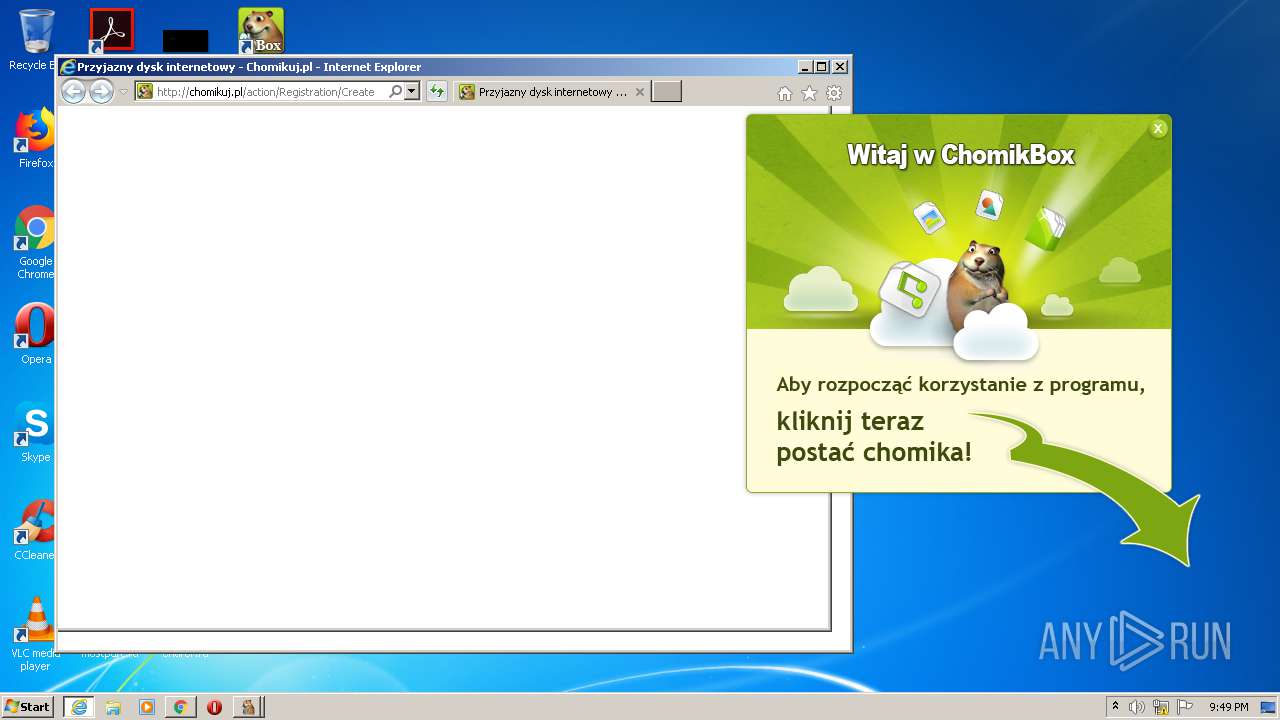
Task: Open the Firefox desktop shortcut
Action: (36, 138)
